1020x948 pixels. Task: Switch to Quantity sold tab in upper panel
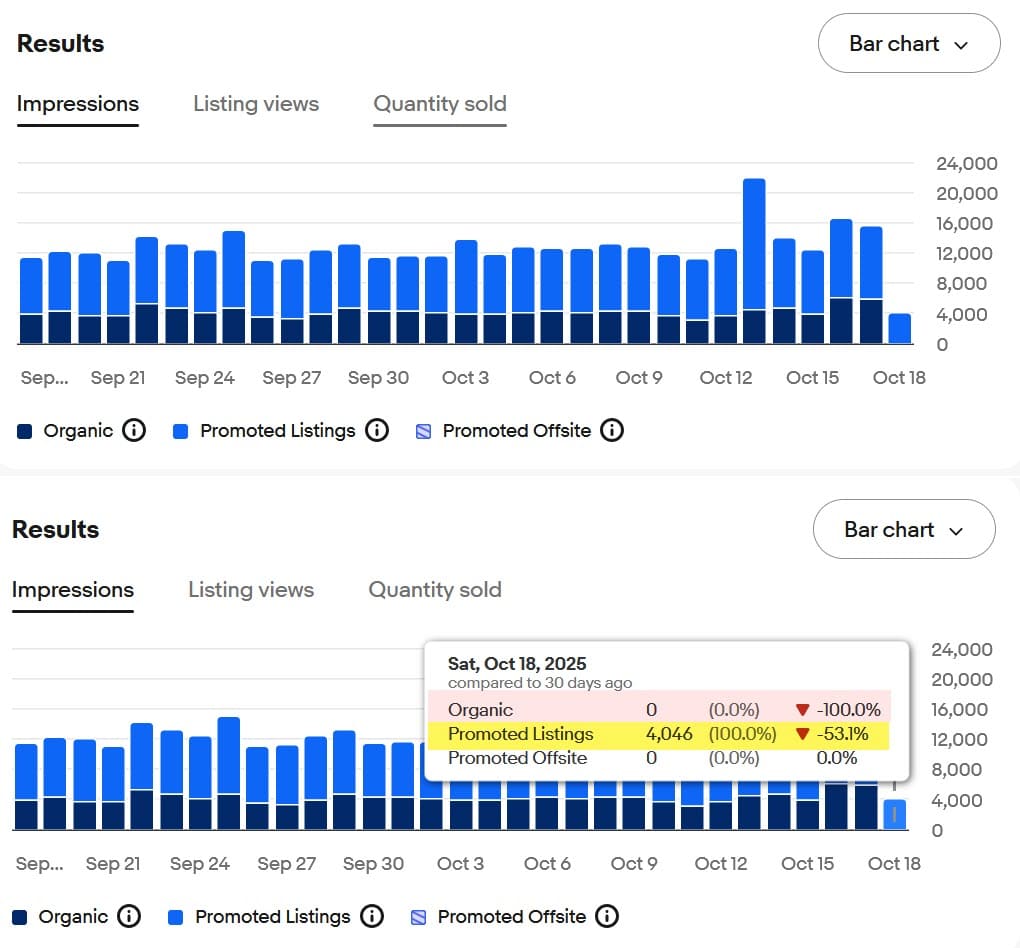439,104
